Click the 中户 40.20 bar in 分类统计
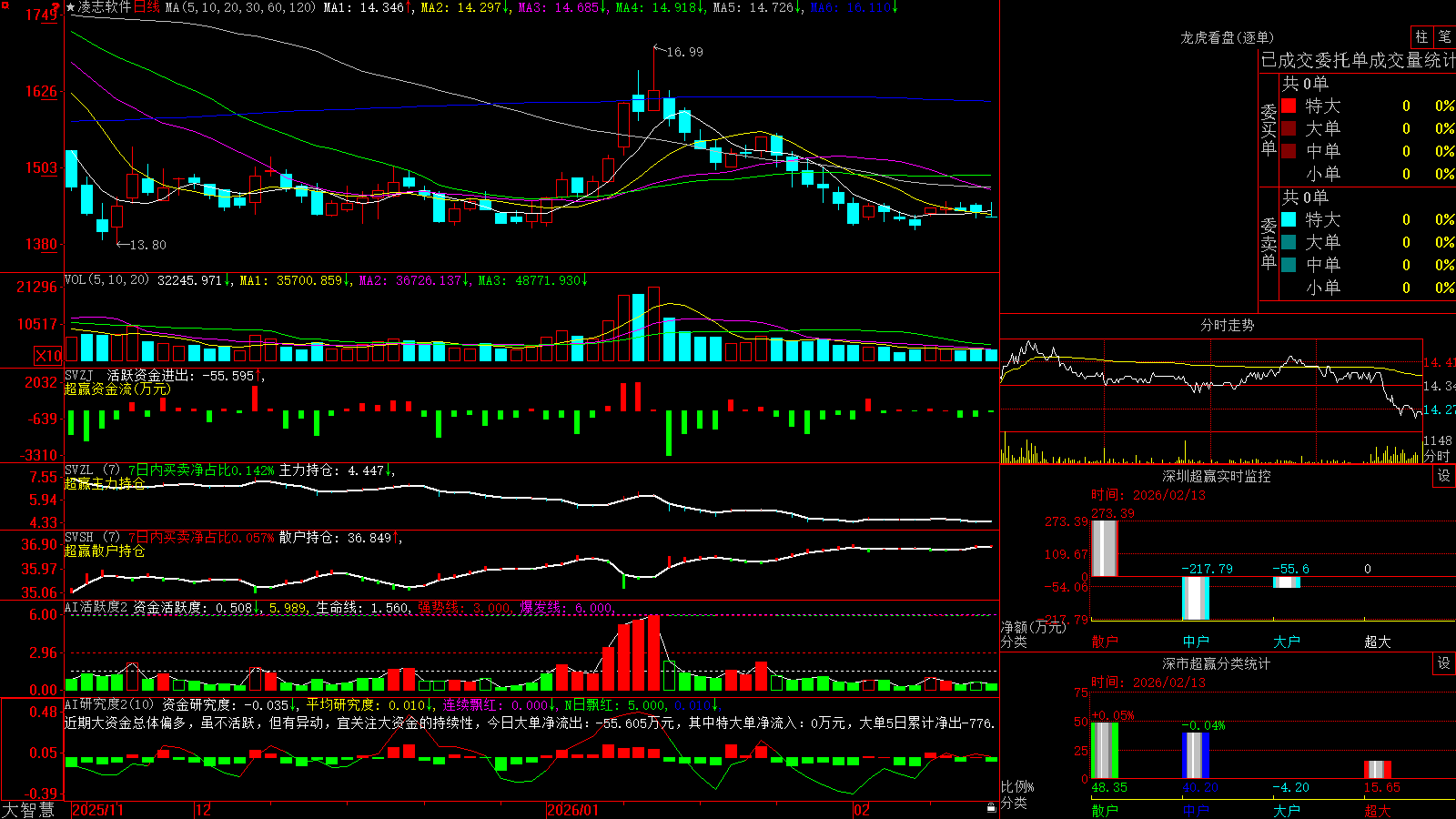This screenshot has height=819, width=1456. coord(1196,755)
